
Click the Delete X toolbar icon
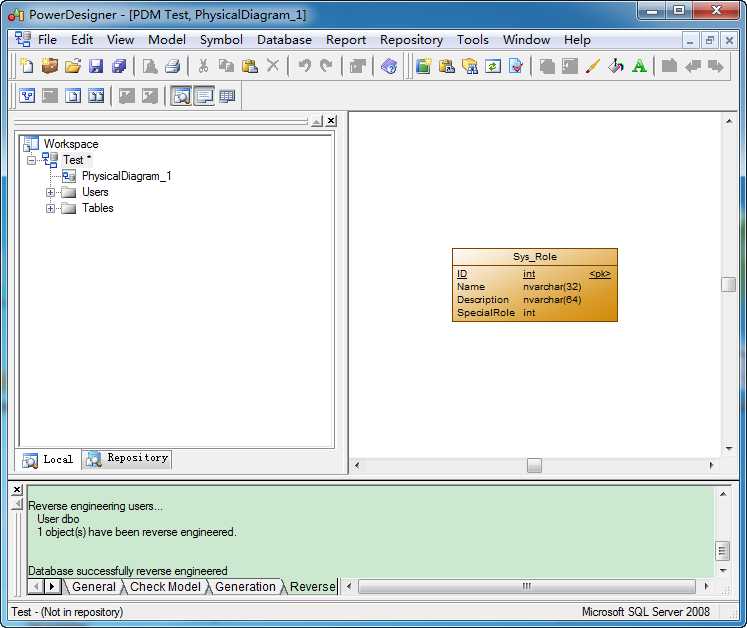pyautogui.click(x=273, y=66)
